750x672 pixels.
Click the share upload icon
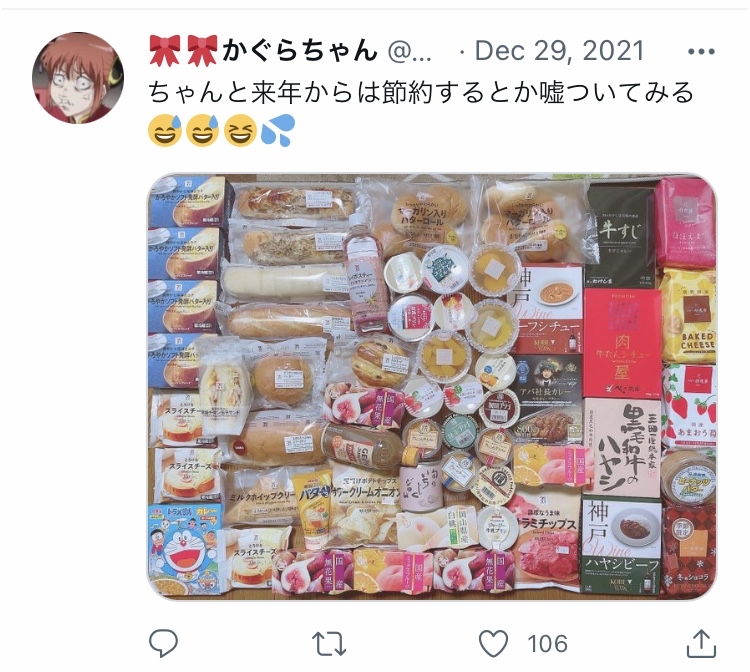tap(701, 644)
